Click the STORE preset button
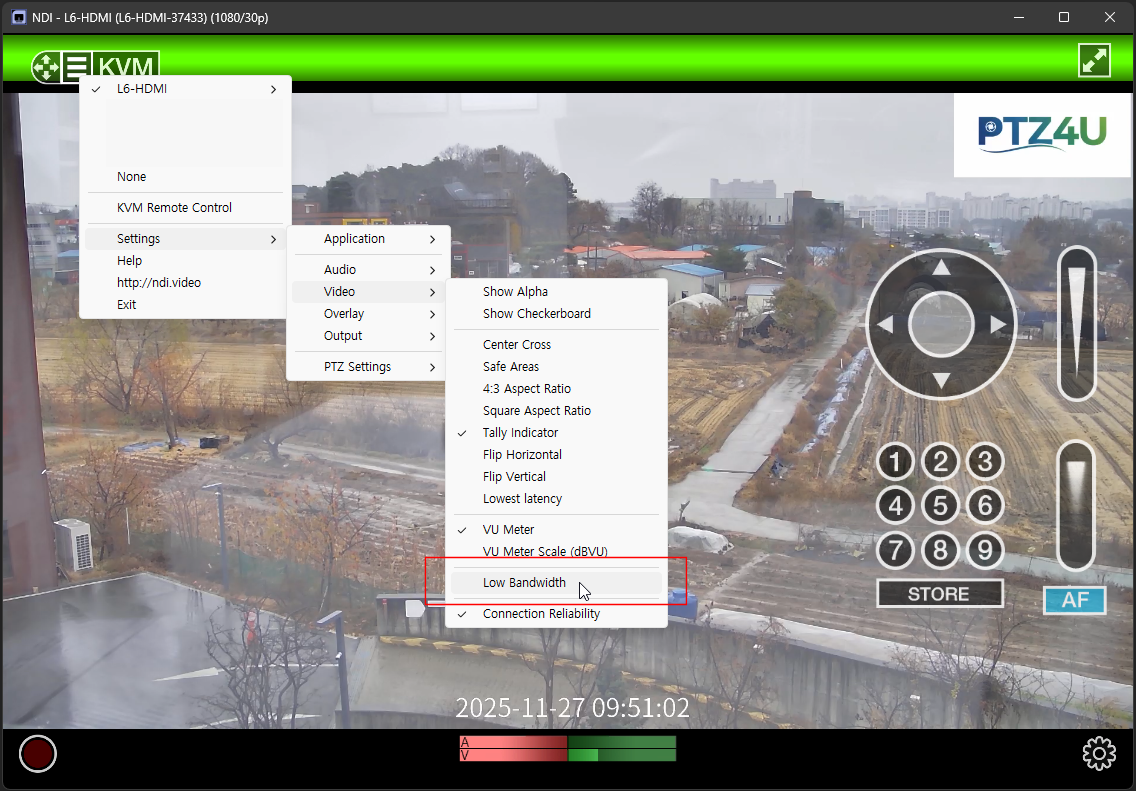1136x791 pixels. tap(940, 594)
